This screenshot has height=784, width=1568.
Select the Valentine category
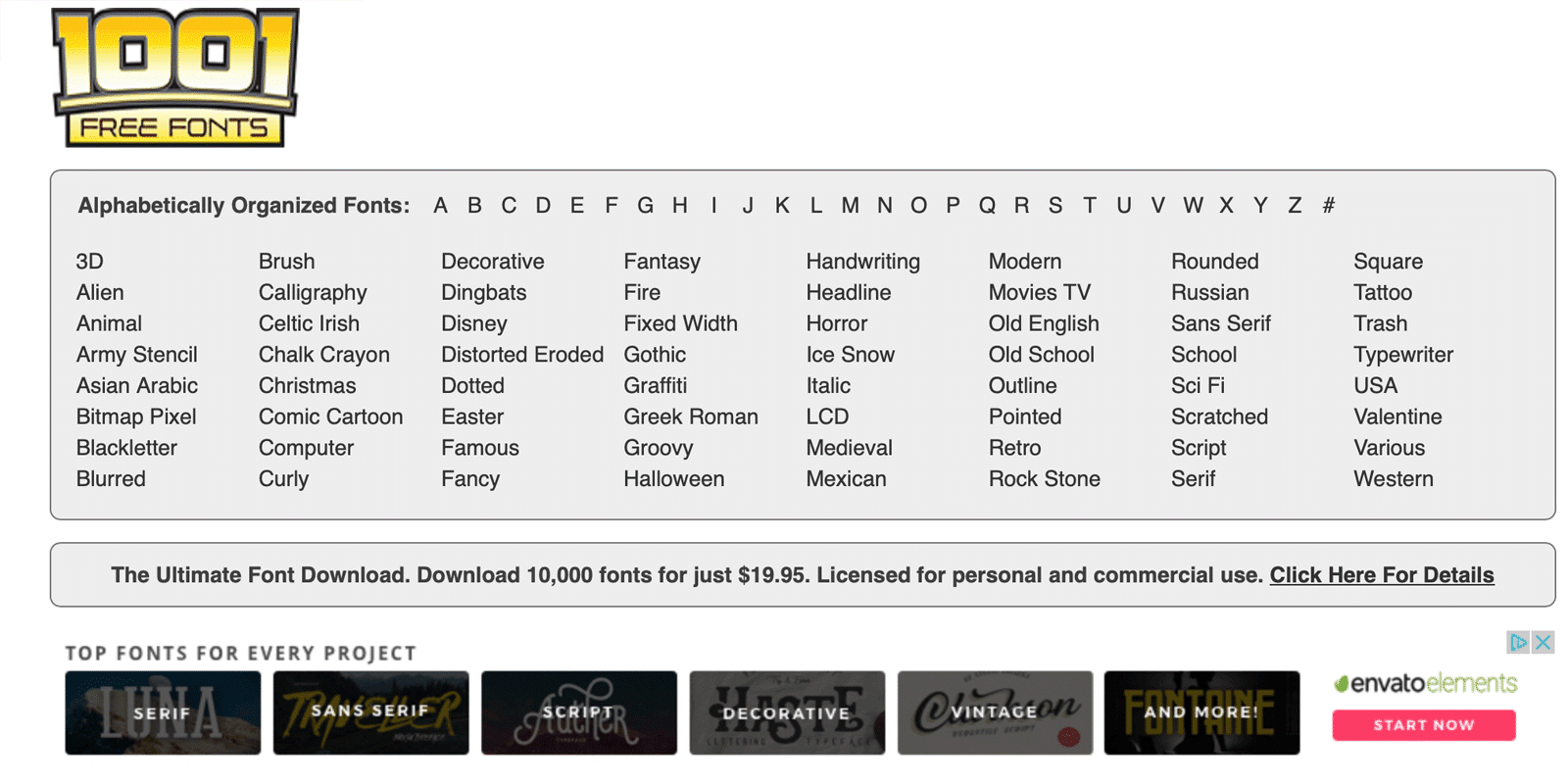pos(1397,416)
